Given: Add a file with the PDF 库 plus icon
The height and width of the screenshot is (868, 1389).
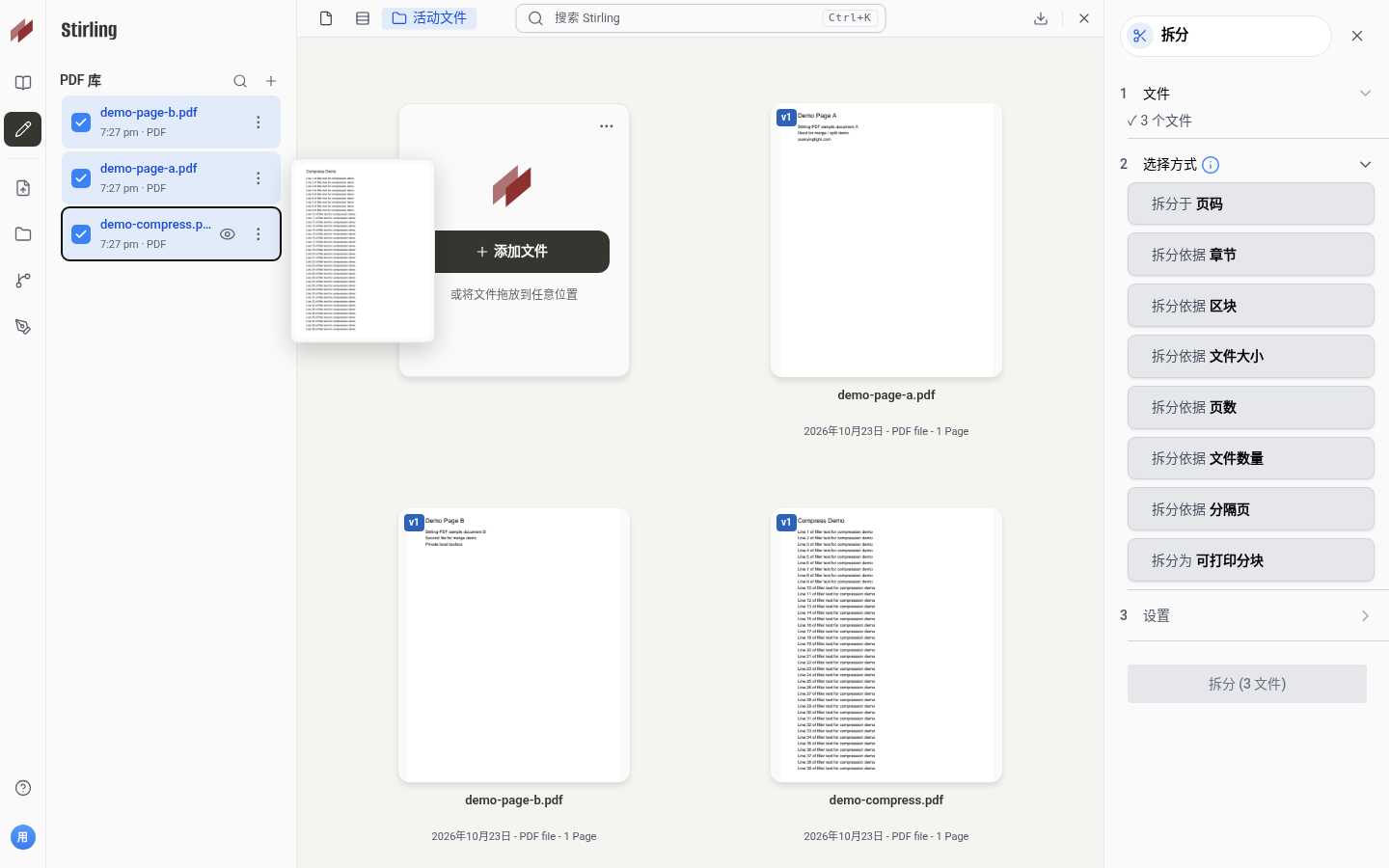Looking at the screenshot, I should (x=271, y=81).
